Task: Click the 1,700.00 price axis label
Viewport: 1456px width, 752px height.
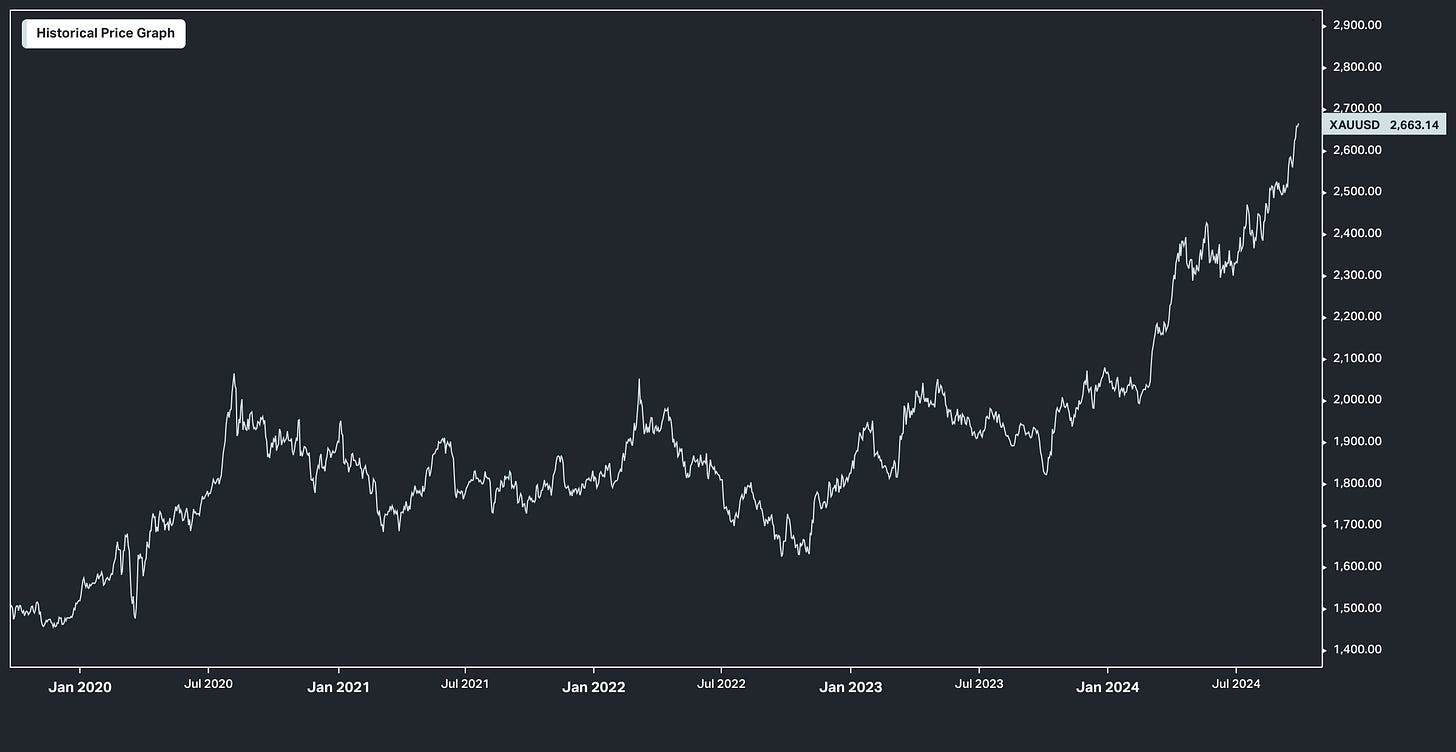Action: click(x=1358, y=525)
